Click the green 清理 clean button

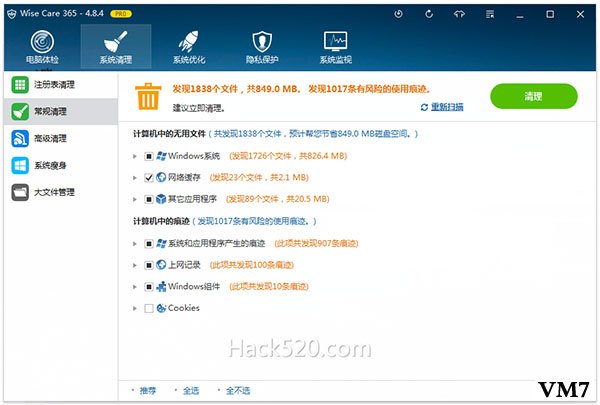tap(533, 96)
